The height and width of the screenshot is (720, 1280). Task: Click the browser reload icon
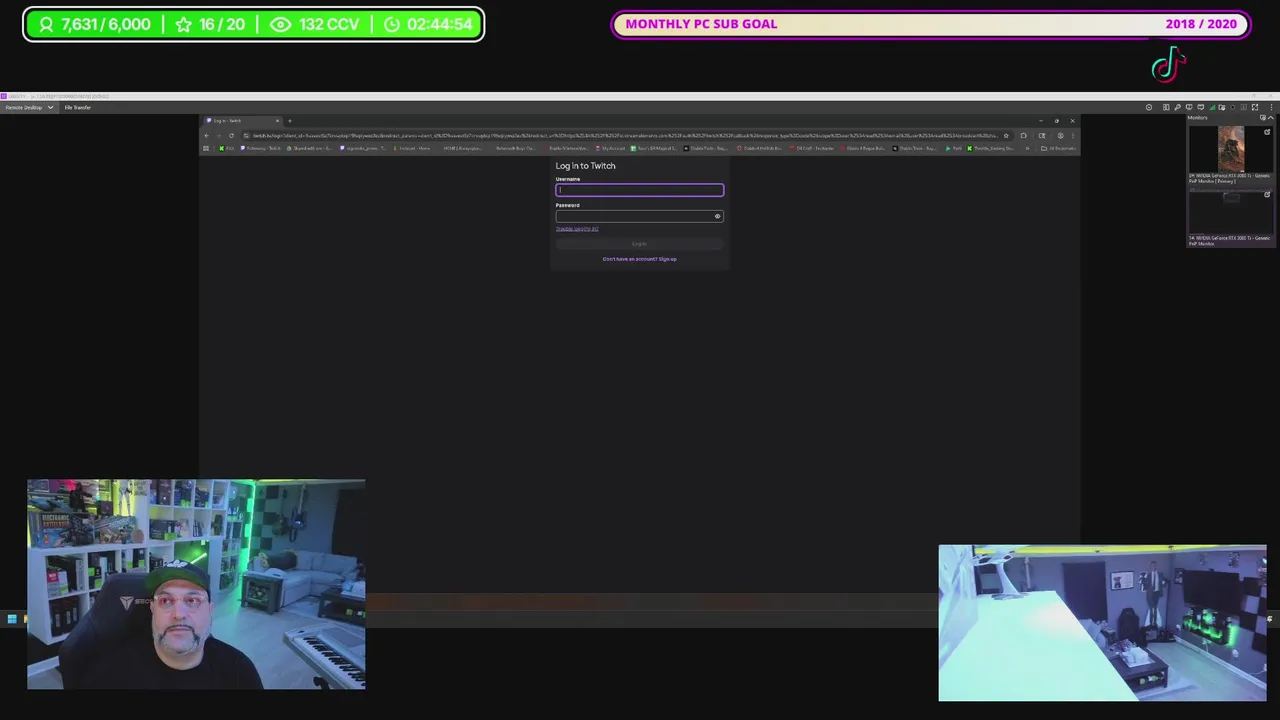(231, 135)
